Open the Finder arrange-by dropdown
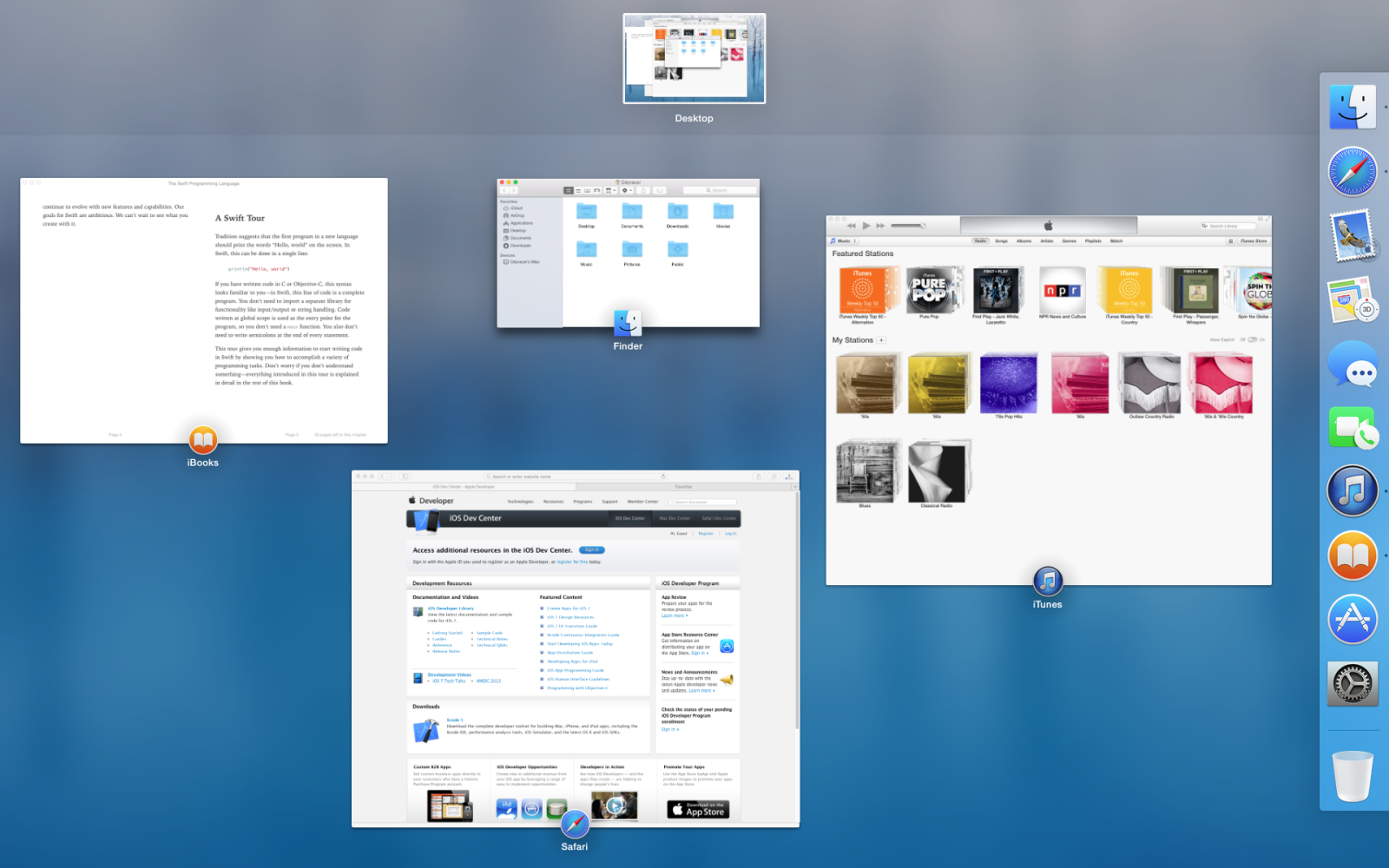This screenshot has width=1389, height=868. (610, 190)
